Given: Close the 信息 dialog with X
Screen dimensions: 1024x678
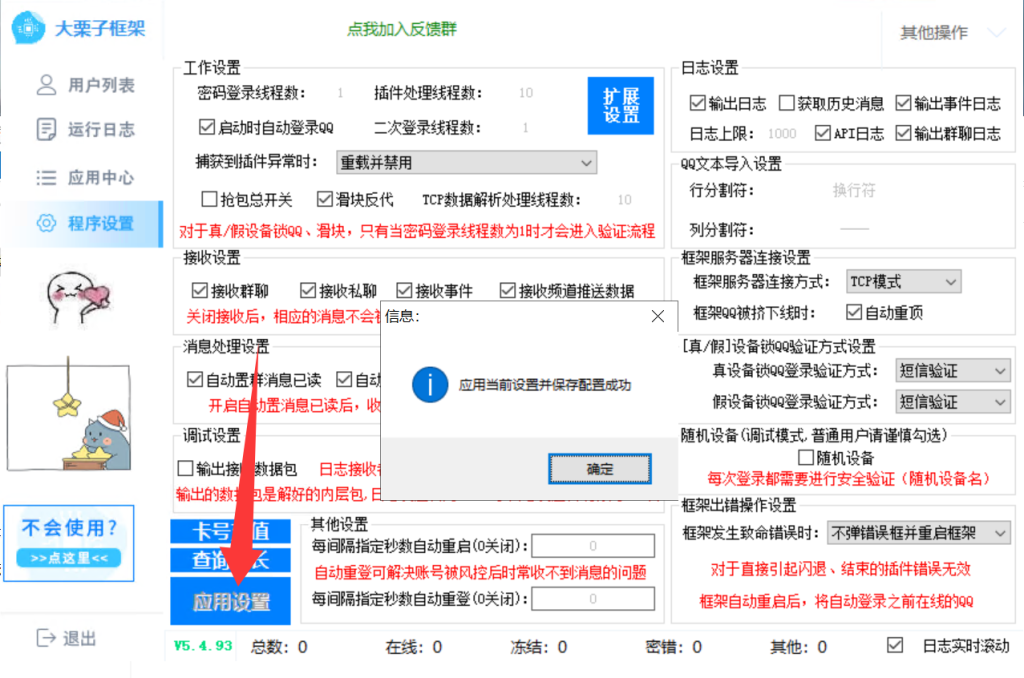Looking at the screenshot, I should 657,316.
